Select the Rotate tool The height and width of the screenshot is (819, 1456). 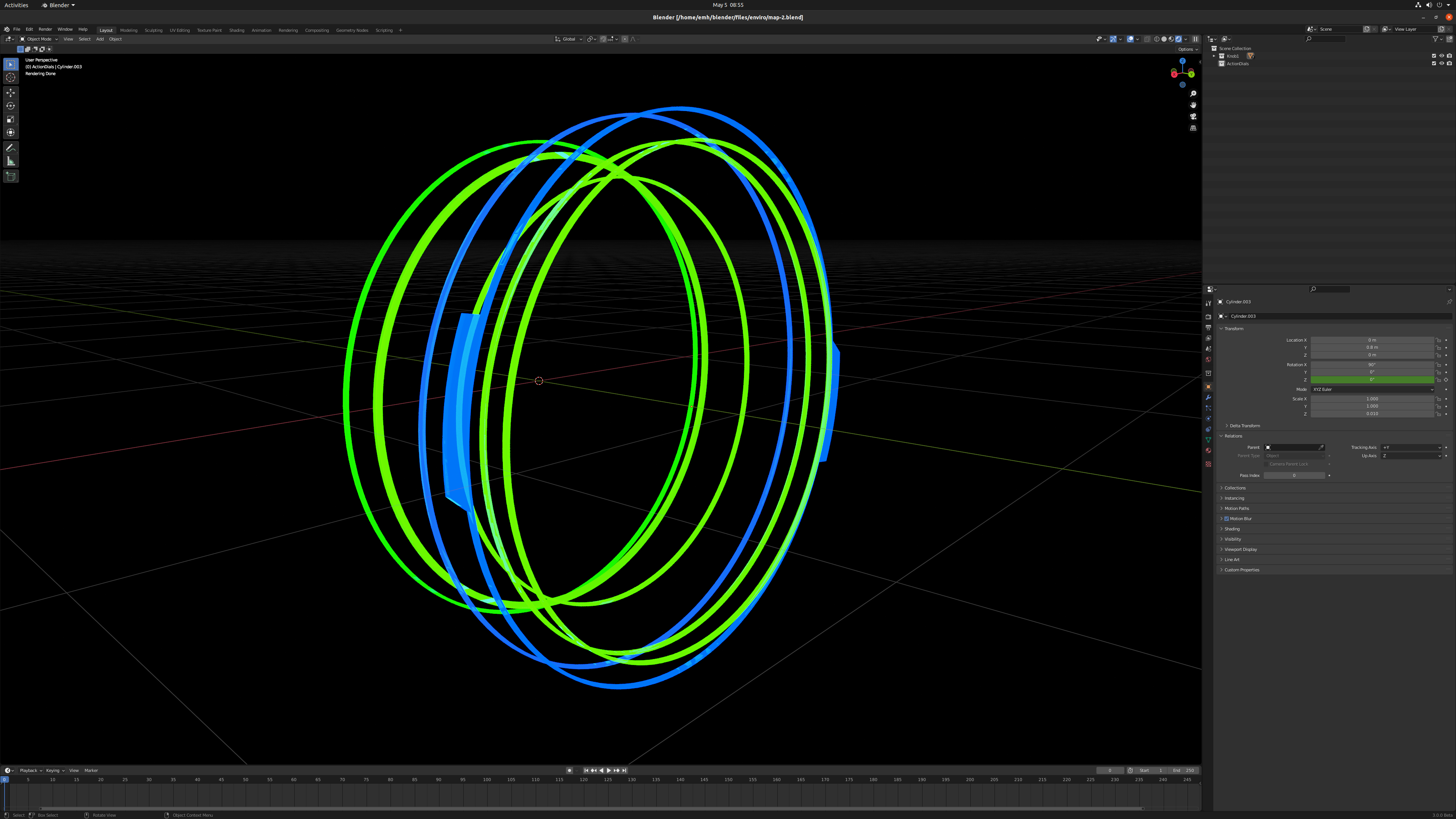pyautogui.click(x=11, y=106)
